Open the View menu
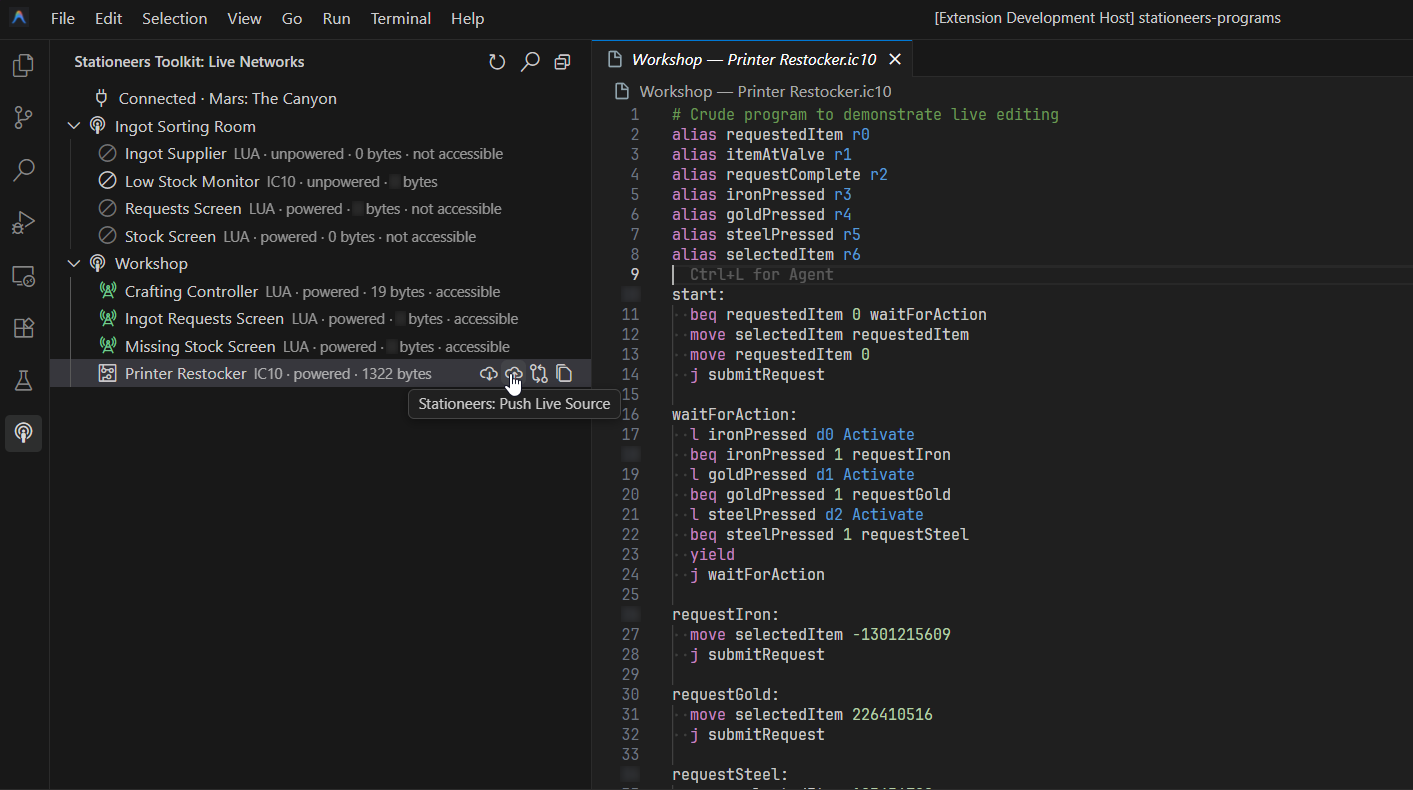 (244, 18)
